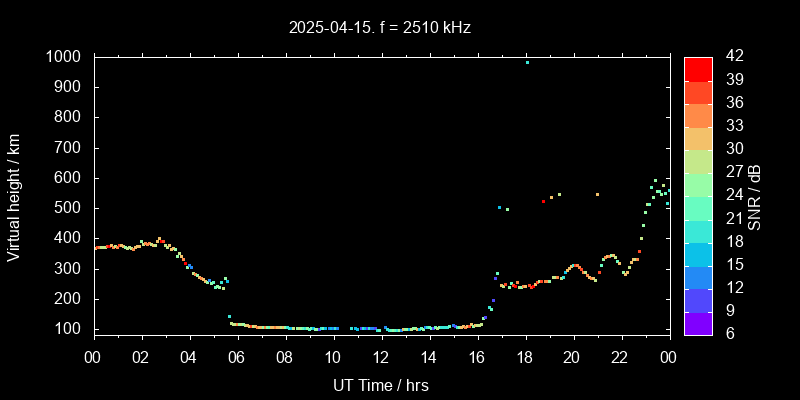Click the 42 dB label atop the colorbar
Image resolution: width=800 pixels, height=400 pixels.
pos(732,57)
